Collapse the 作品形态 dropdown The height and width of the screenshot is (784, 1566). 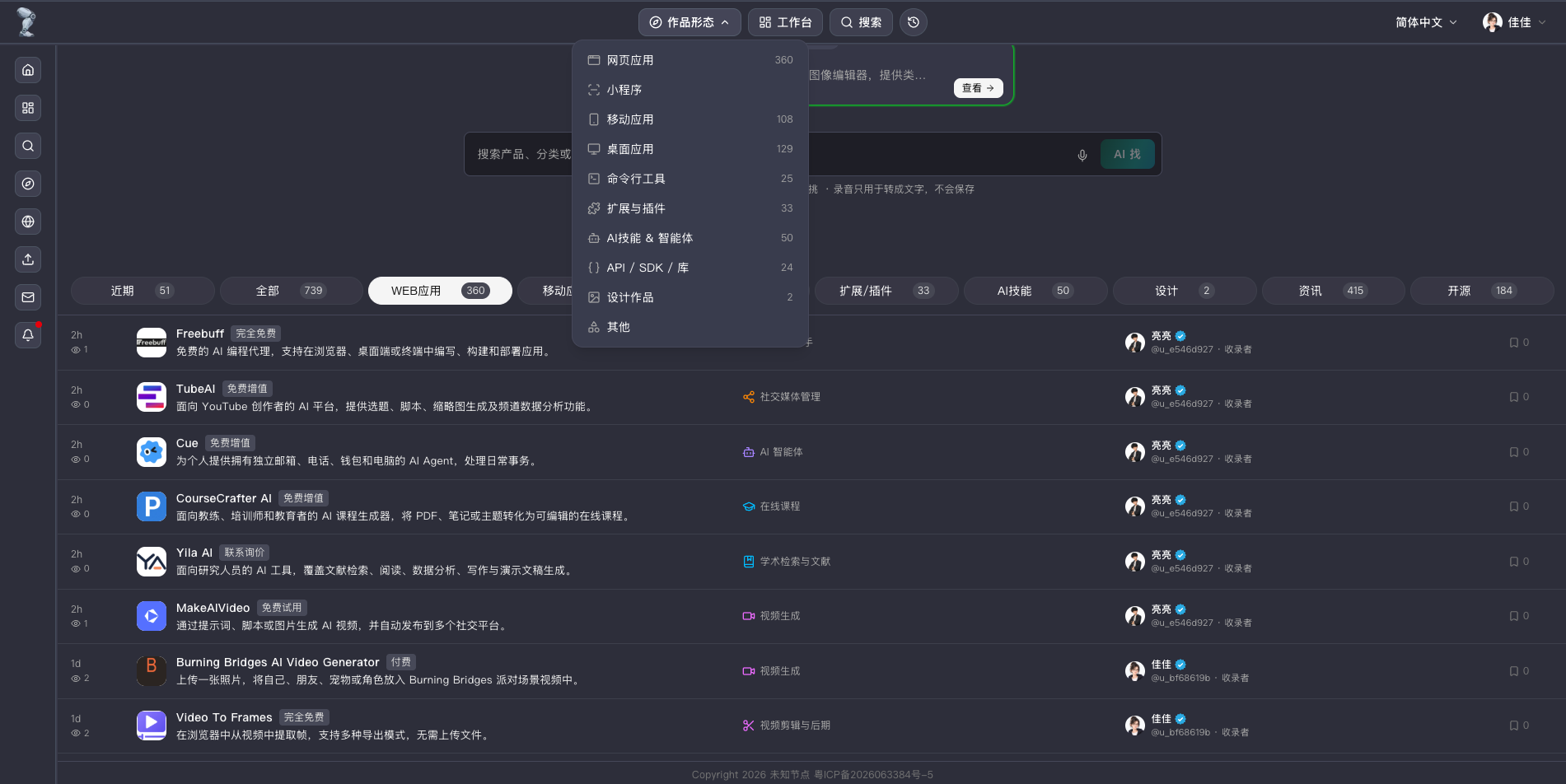pyautogui.click(x=690, y=22)
